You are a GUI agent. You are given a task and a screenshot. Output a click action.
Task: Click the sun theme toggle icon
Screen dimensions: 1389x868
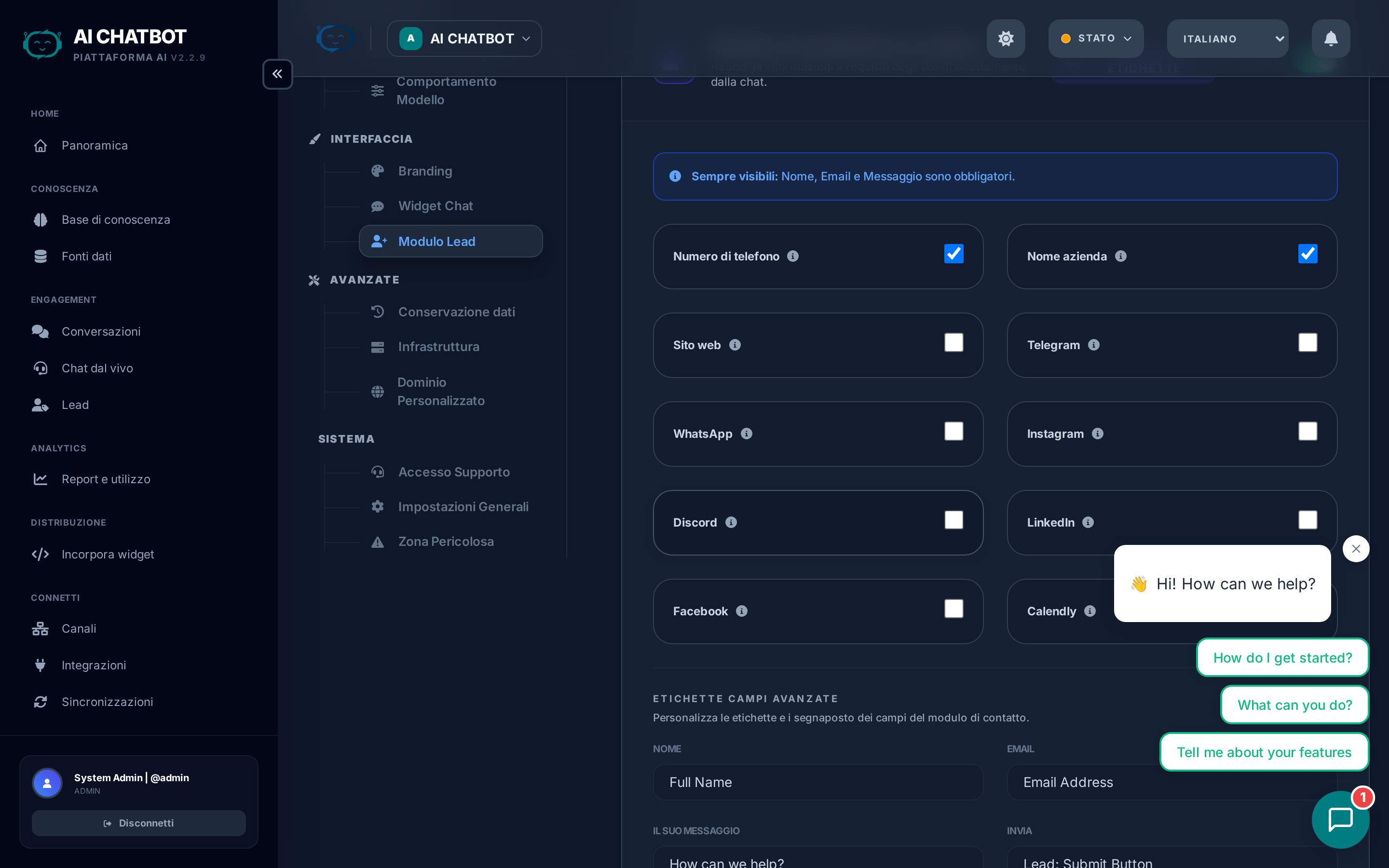click(1006, 39)
